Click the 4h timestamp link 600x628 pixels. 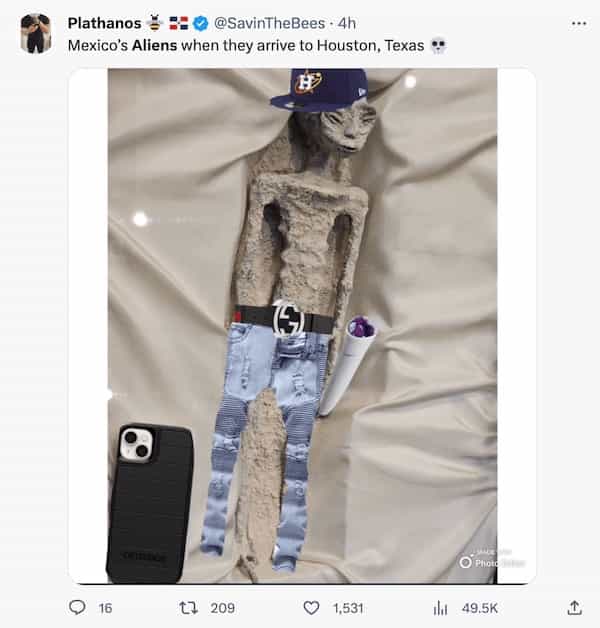(x=347, y=23)
